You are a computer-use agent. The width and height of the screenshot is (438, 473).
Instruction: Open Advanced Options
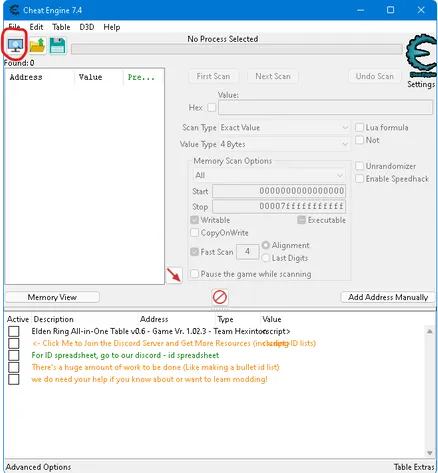tap(38, 467)
